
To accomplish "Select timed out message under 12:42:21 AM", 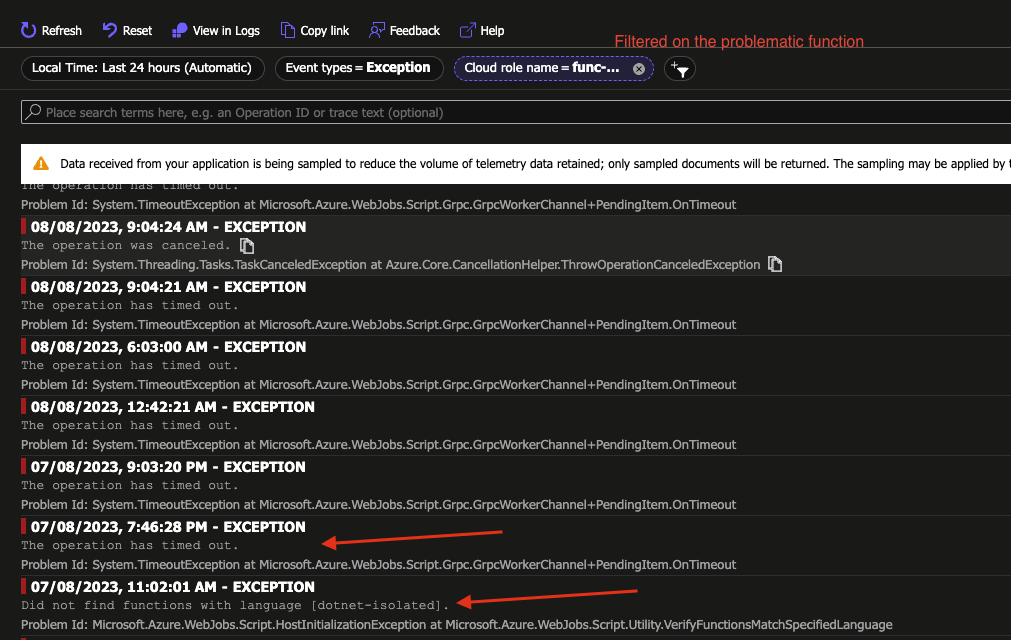I will point(130,425).
